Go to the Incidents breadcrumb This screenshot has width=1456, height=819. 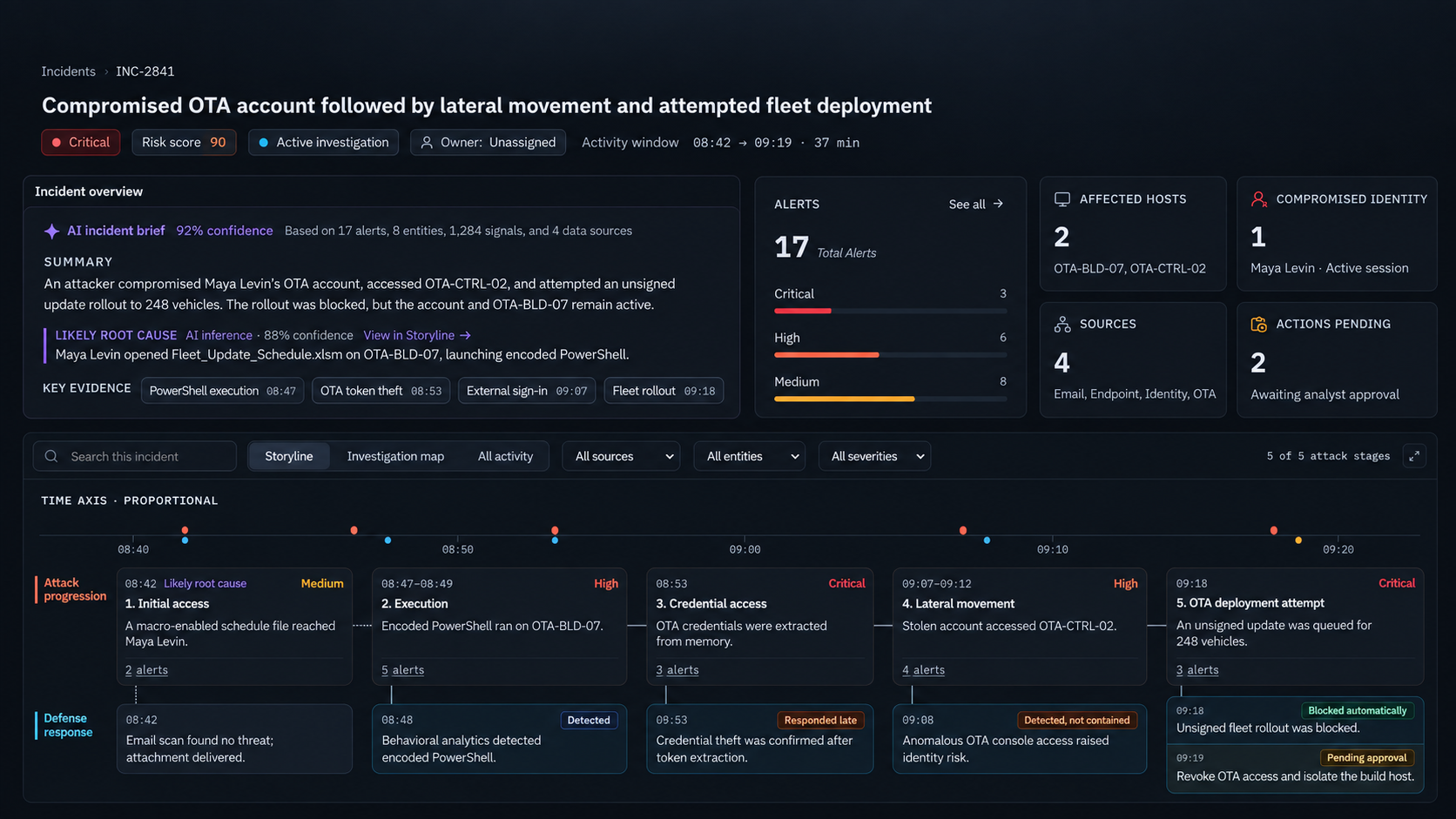68,71
